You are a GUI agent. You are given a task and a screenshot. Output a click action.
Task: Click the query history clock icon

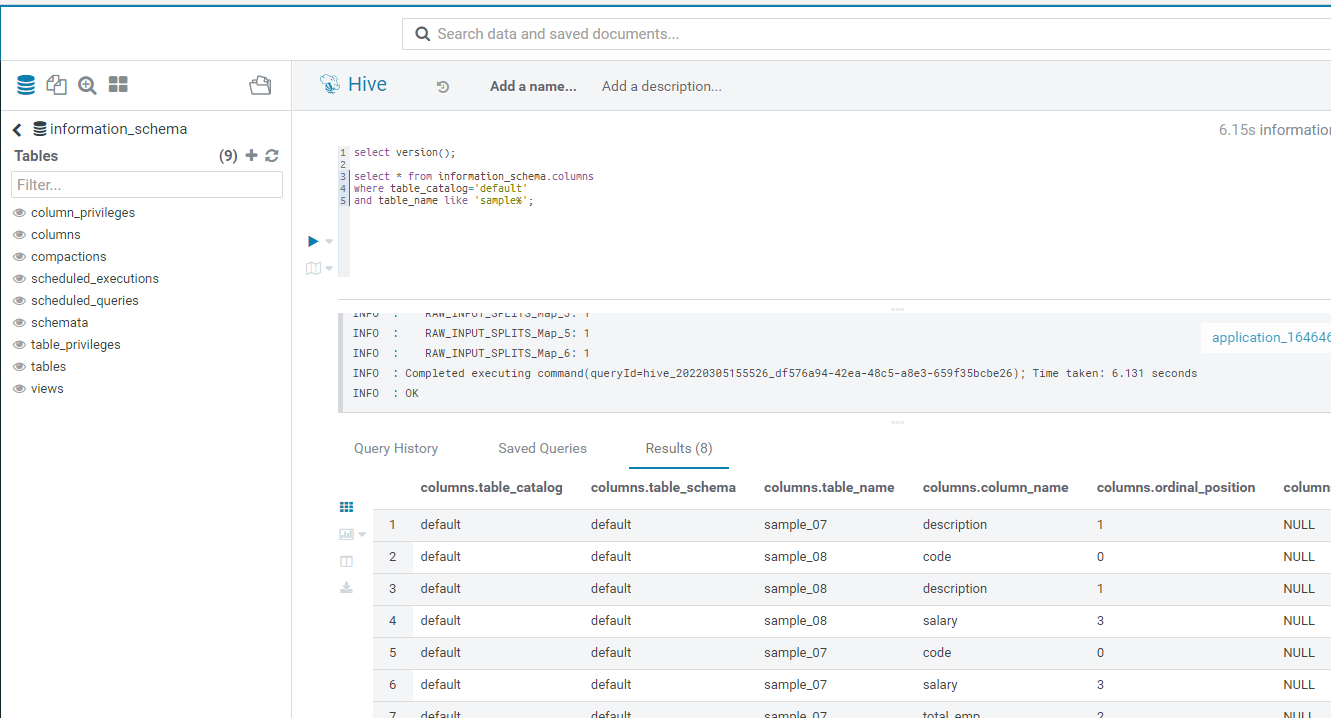pos(443,87)
